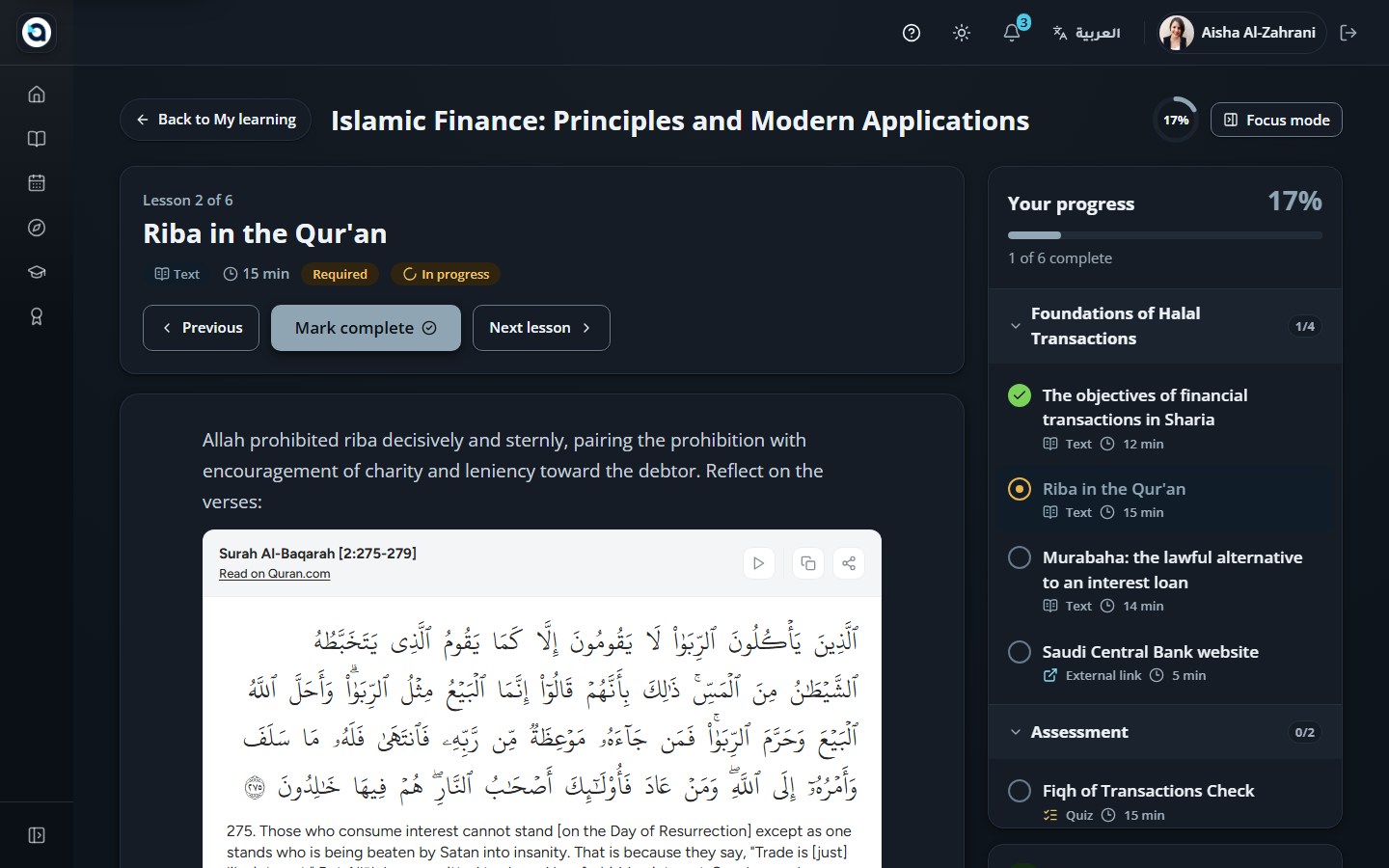
Task: Select the Saudi Central Bank website status circle
Action: 1020,652
